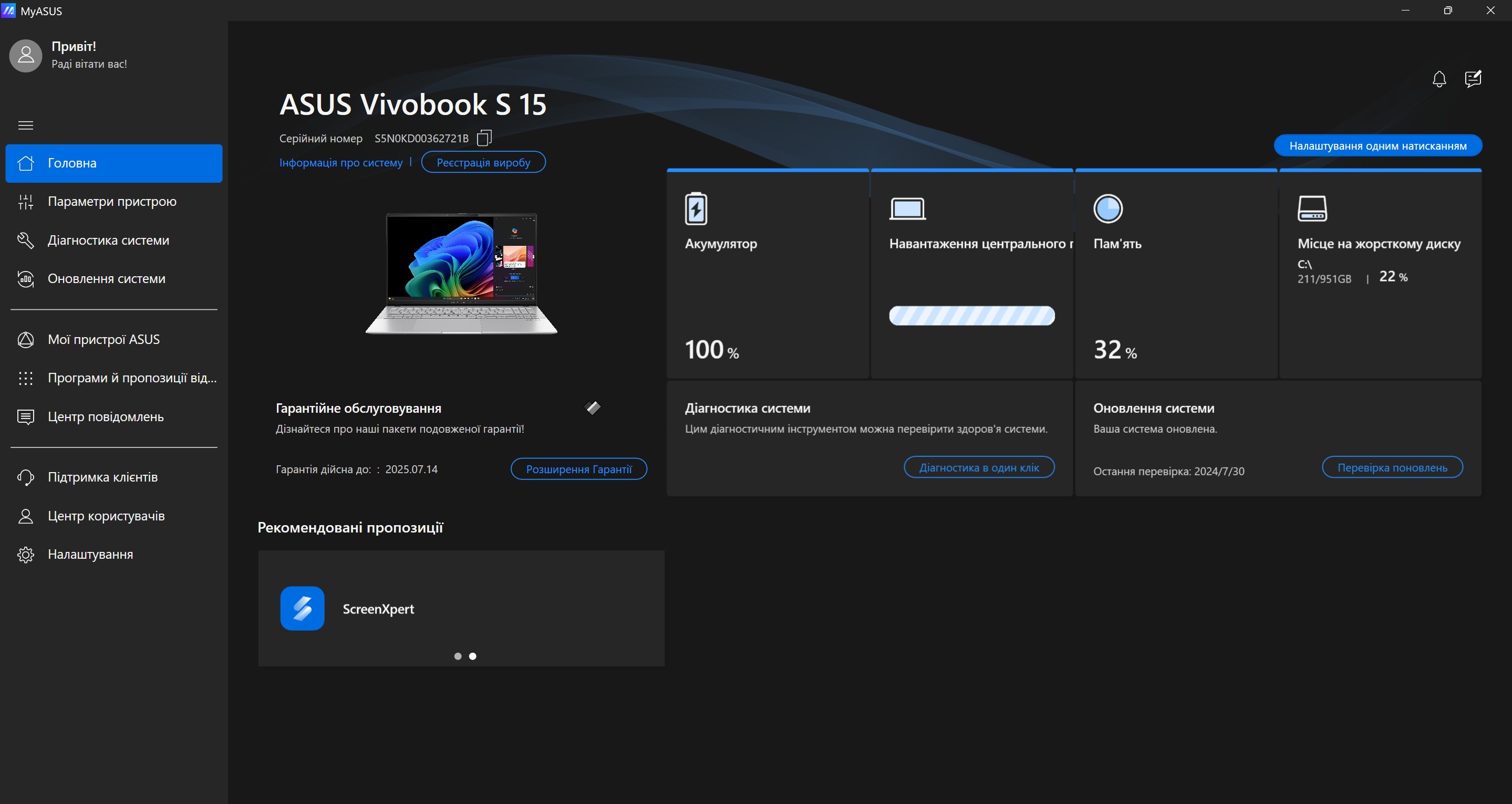Open Мої пристрої ASUS
This screenshot has height=804, width=1512.
(x=114, y=340)
